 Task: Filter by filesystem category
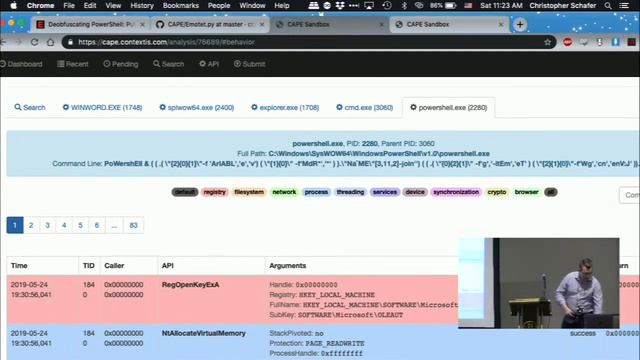pos(249,192)
